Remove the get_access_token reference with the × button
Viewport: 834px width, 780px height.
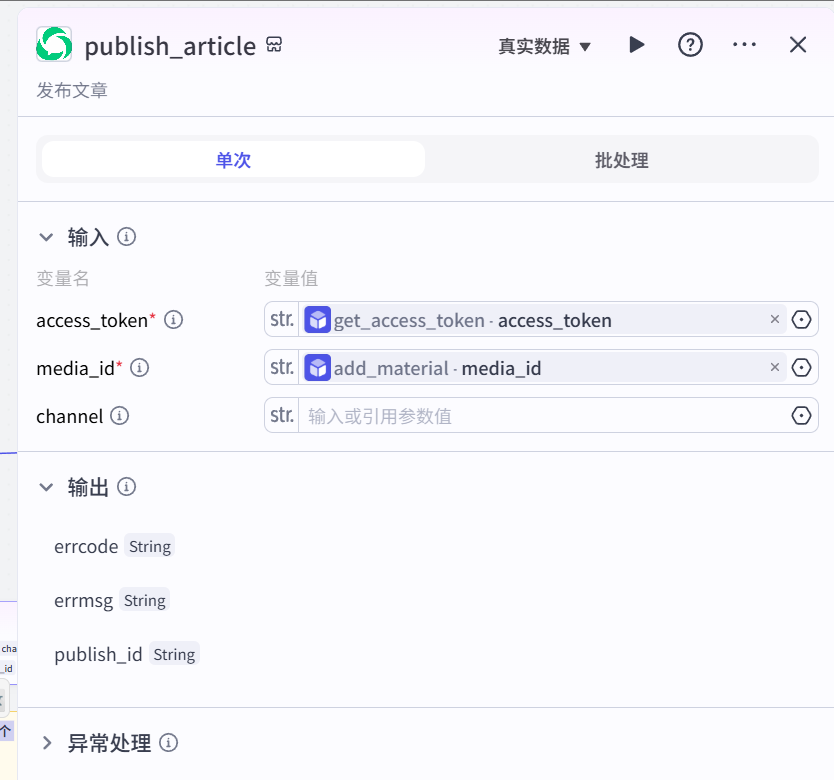point(775,319)
